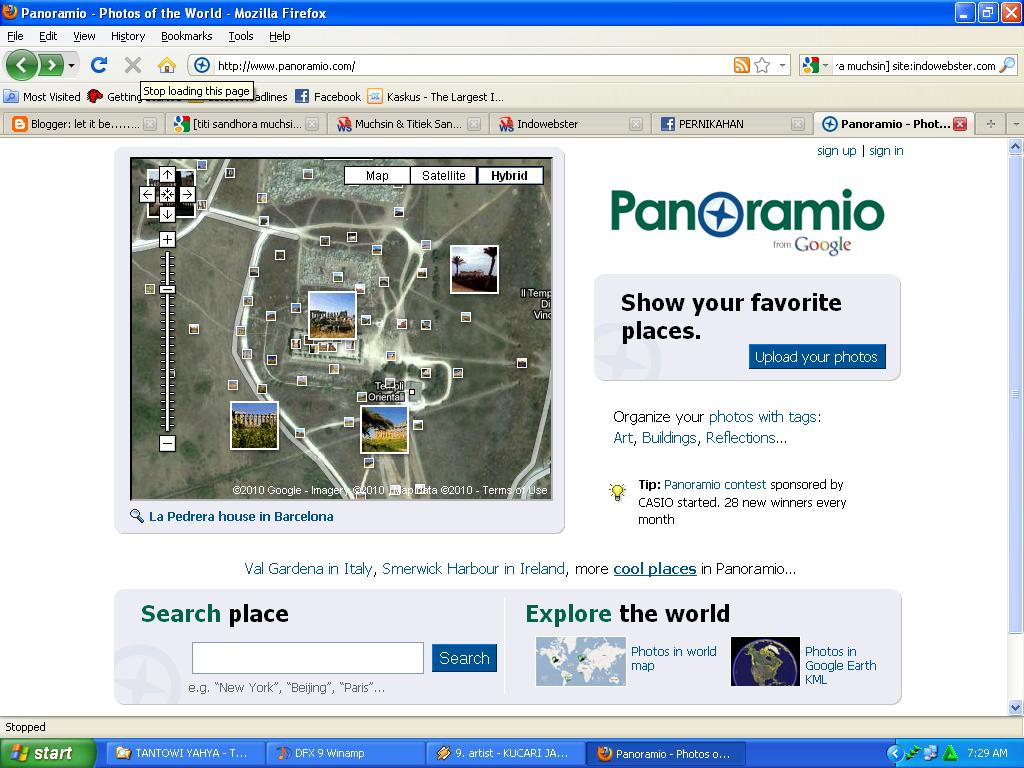1024x768 pixels.
Task: Open the Windows Start menu
Action: pos(47,753)
